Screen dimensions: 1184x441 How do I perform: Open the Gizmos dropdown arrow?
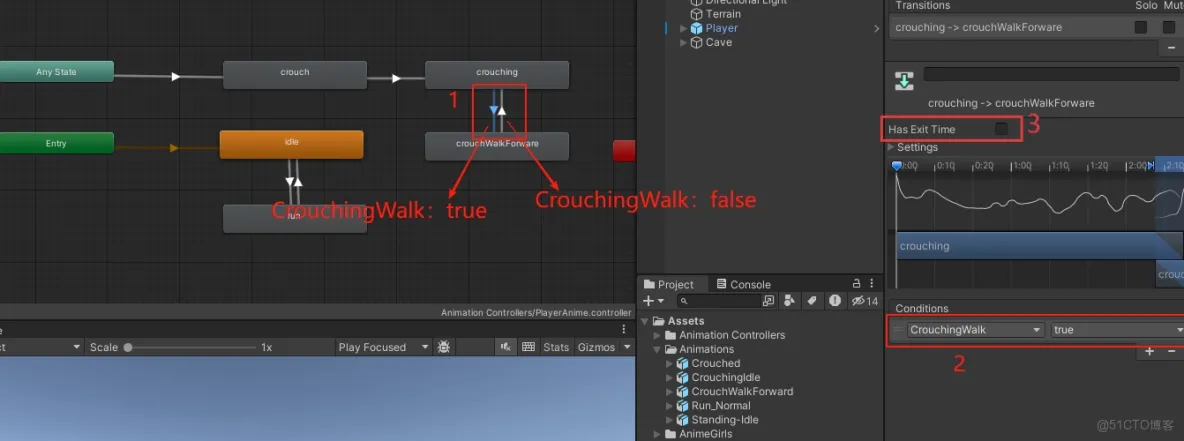click(627, 347)
